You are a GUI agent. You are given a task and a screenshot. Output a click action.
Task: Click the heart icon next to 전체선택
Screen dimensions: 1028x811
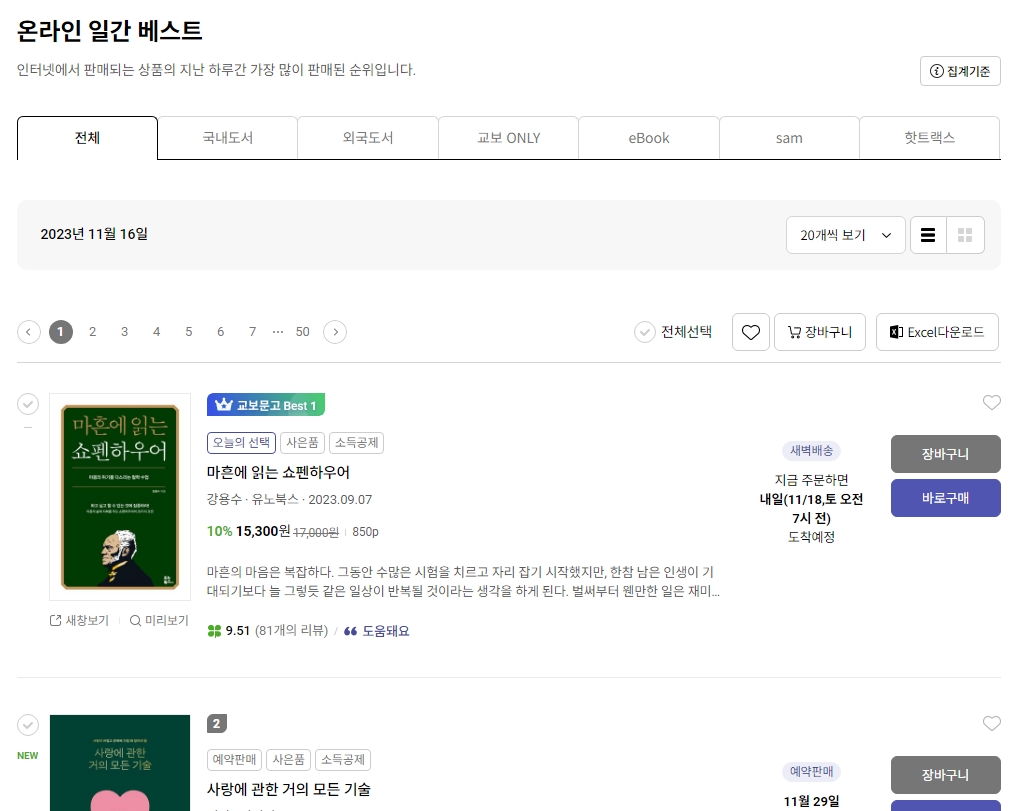coord(751,332)
